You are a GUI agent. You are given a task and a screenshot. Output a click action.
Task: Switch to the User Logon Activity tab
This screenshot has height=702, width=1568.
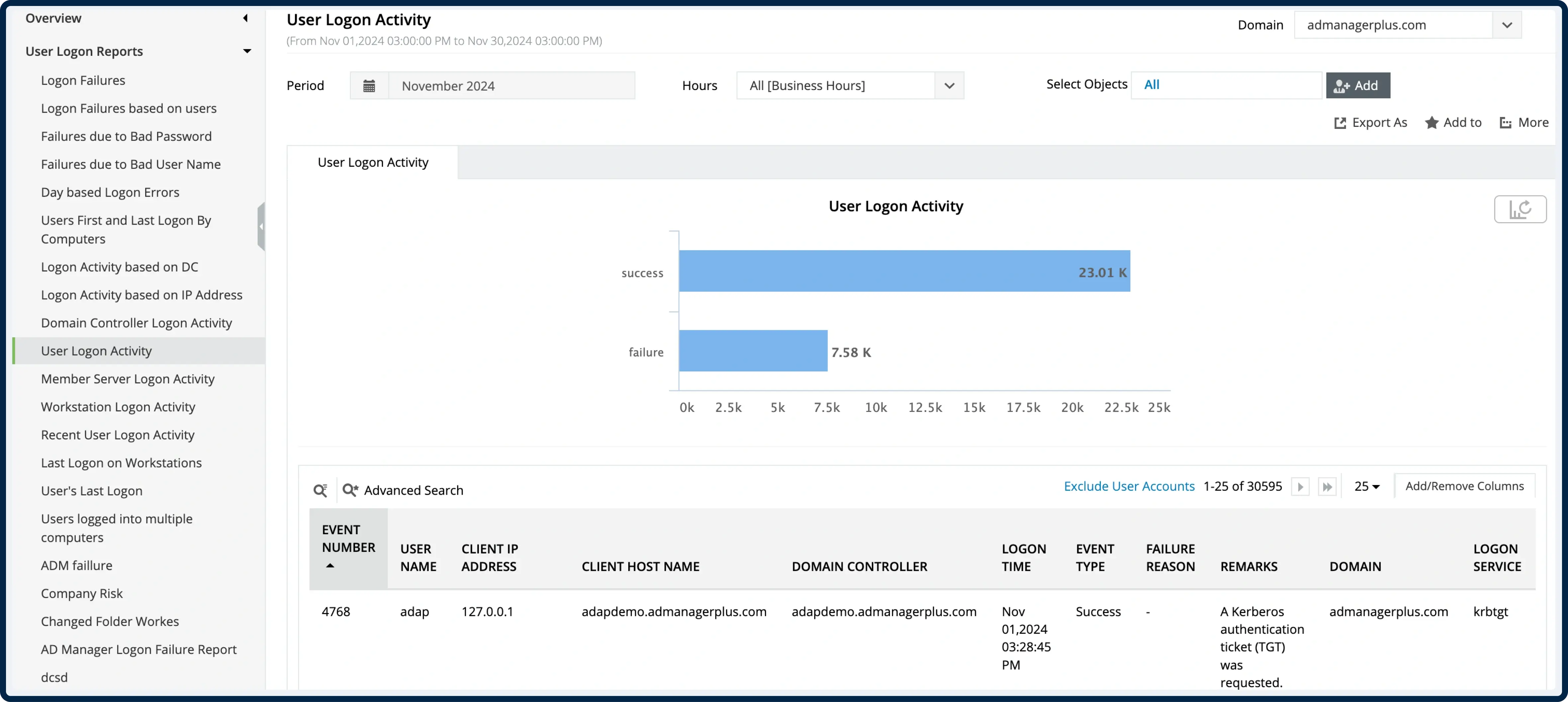[x=373, y=162]
